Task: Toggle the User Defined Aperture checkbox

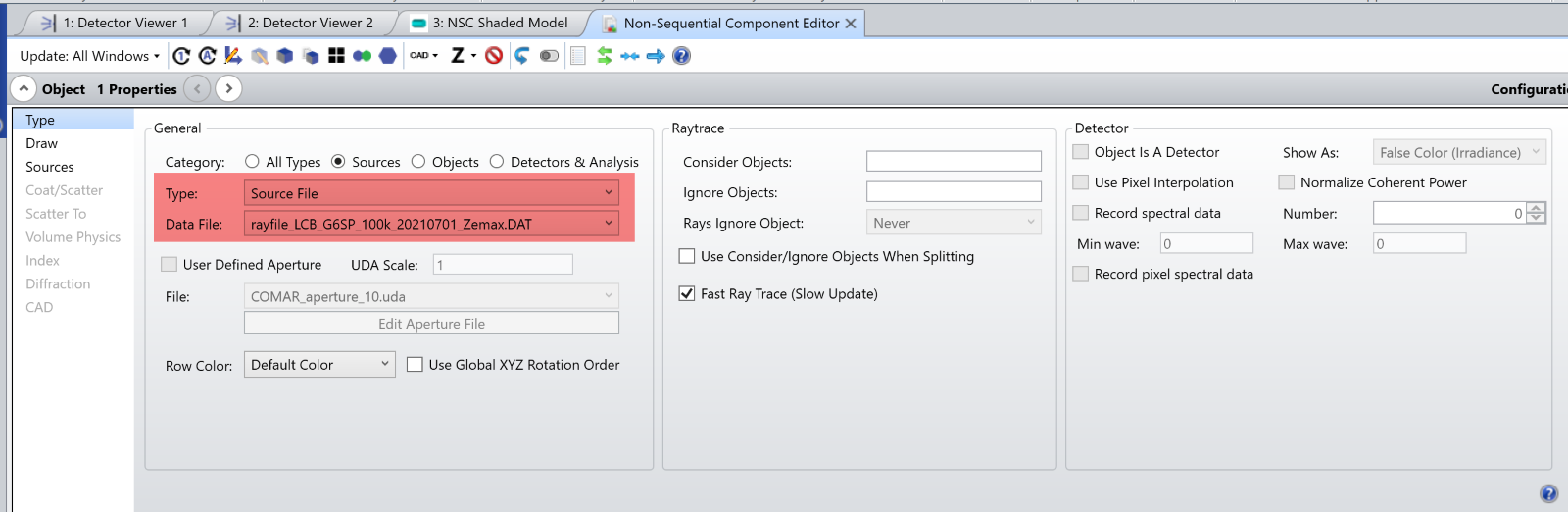Action: pos(169,265)
